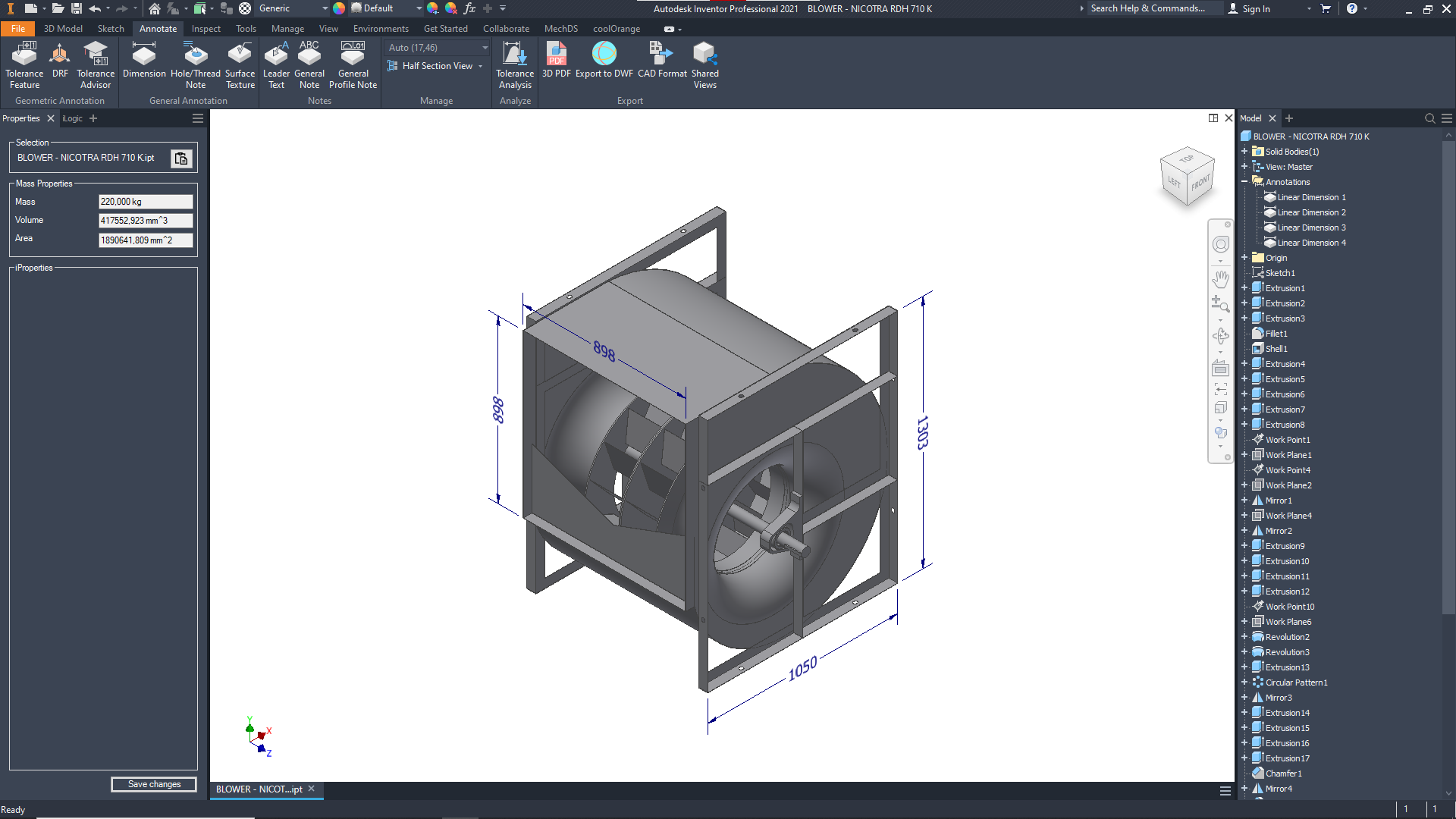This screenshot has width=1456, height=819.
Task: Switch to the 3D Model tab
Action: click(63, 29)
